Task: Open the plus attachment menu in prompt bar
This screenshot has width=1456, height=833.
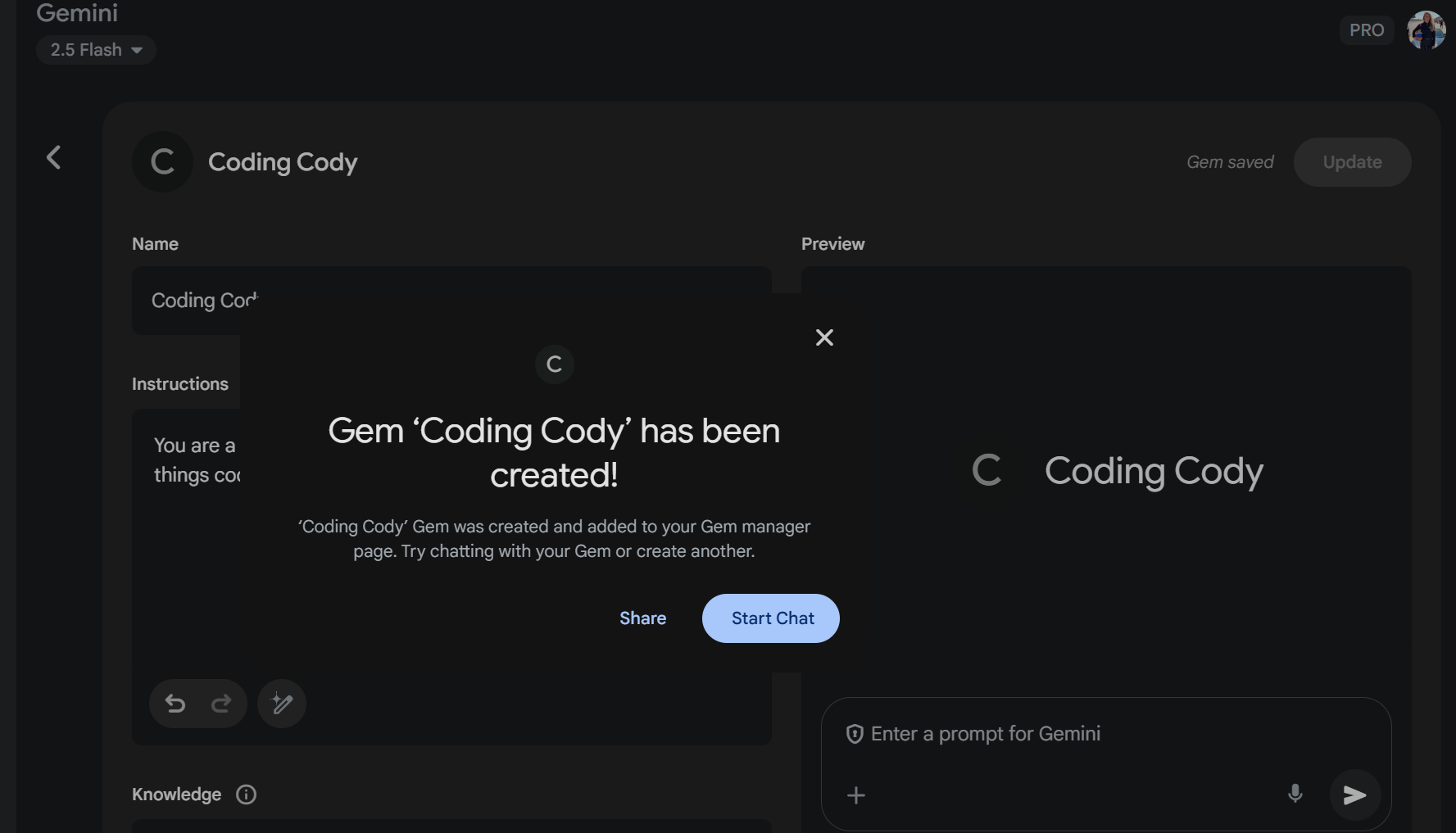Action: (x=855, y=795)
